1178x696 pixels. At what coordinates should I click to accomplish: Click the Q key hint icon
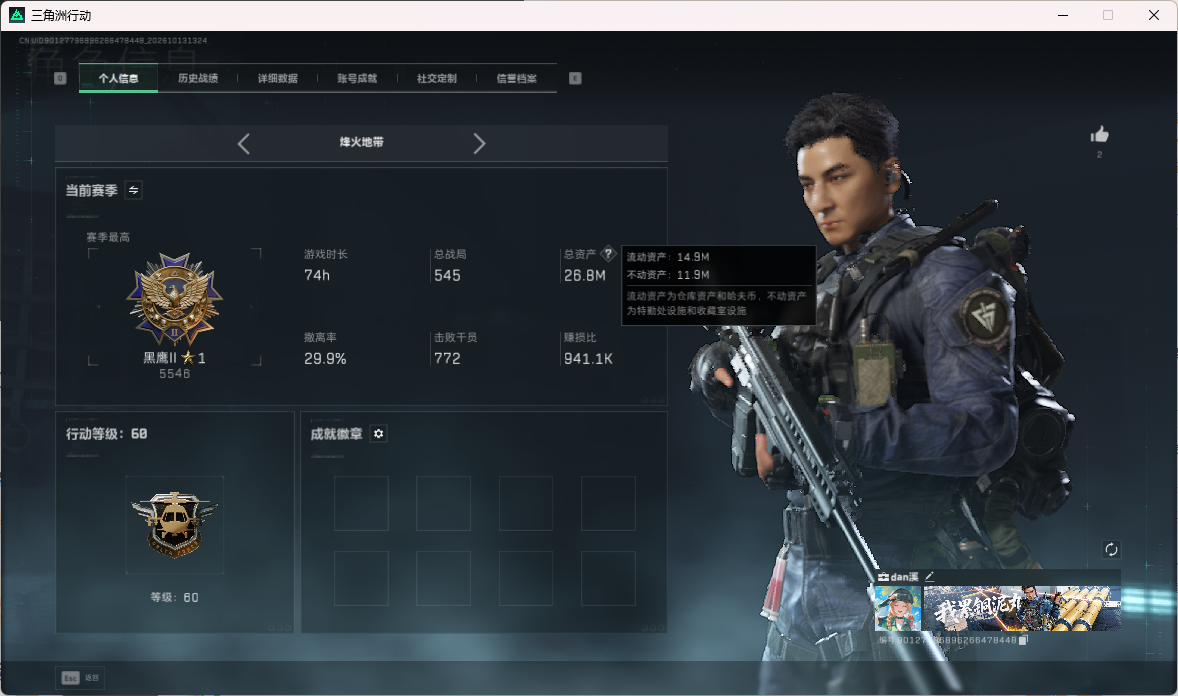point(61,78)
